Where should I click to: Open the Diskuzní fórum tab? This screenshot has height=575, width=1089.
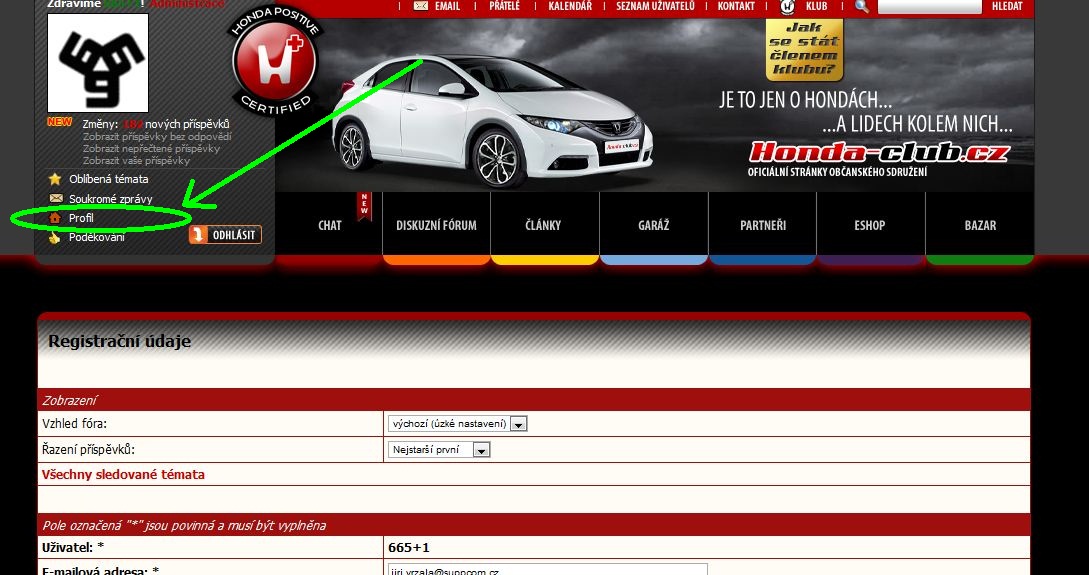(x=436, y=225)
